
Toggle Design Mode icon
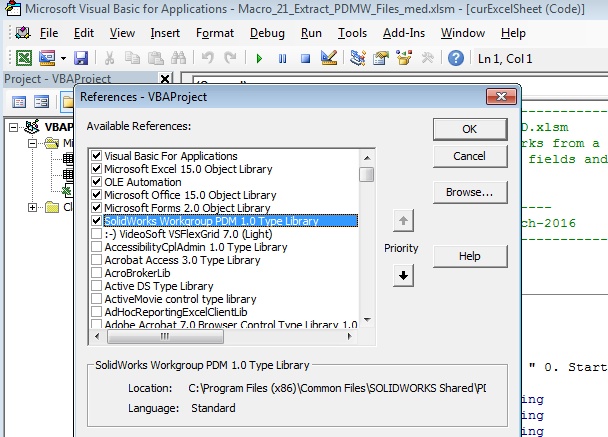pos(329,58)
